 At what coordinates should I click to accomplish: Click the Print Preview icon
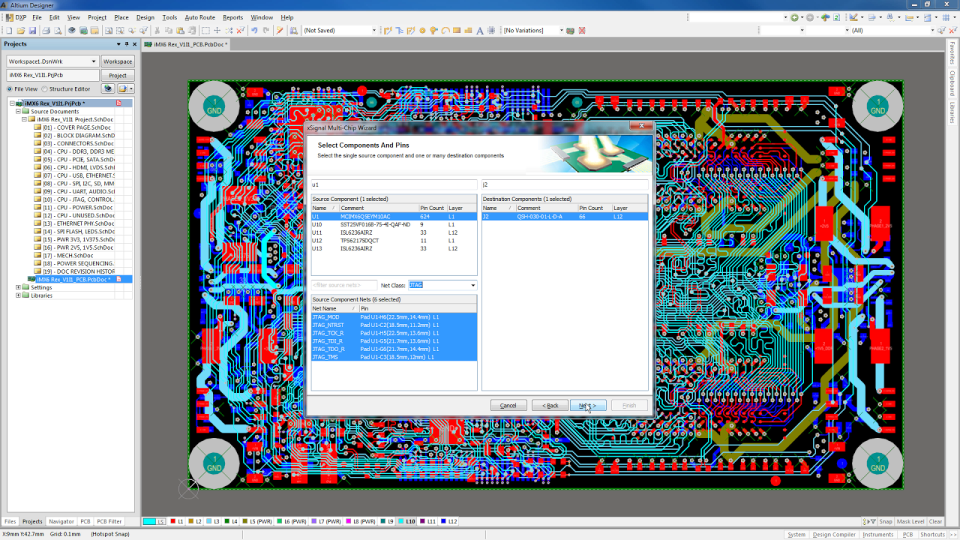[x=58, y=30]
